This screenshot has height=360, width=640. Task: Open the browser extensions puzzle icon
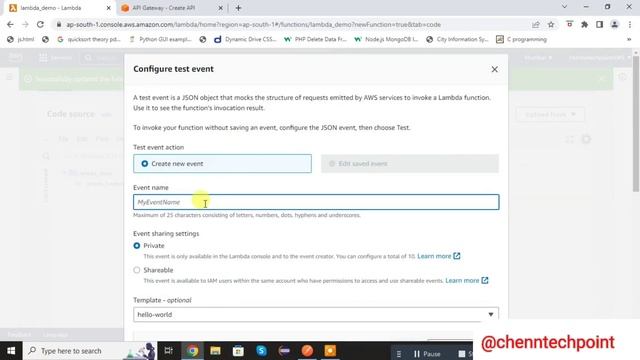[x=584, y=24]
